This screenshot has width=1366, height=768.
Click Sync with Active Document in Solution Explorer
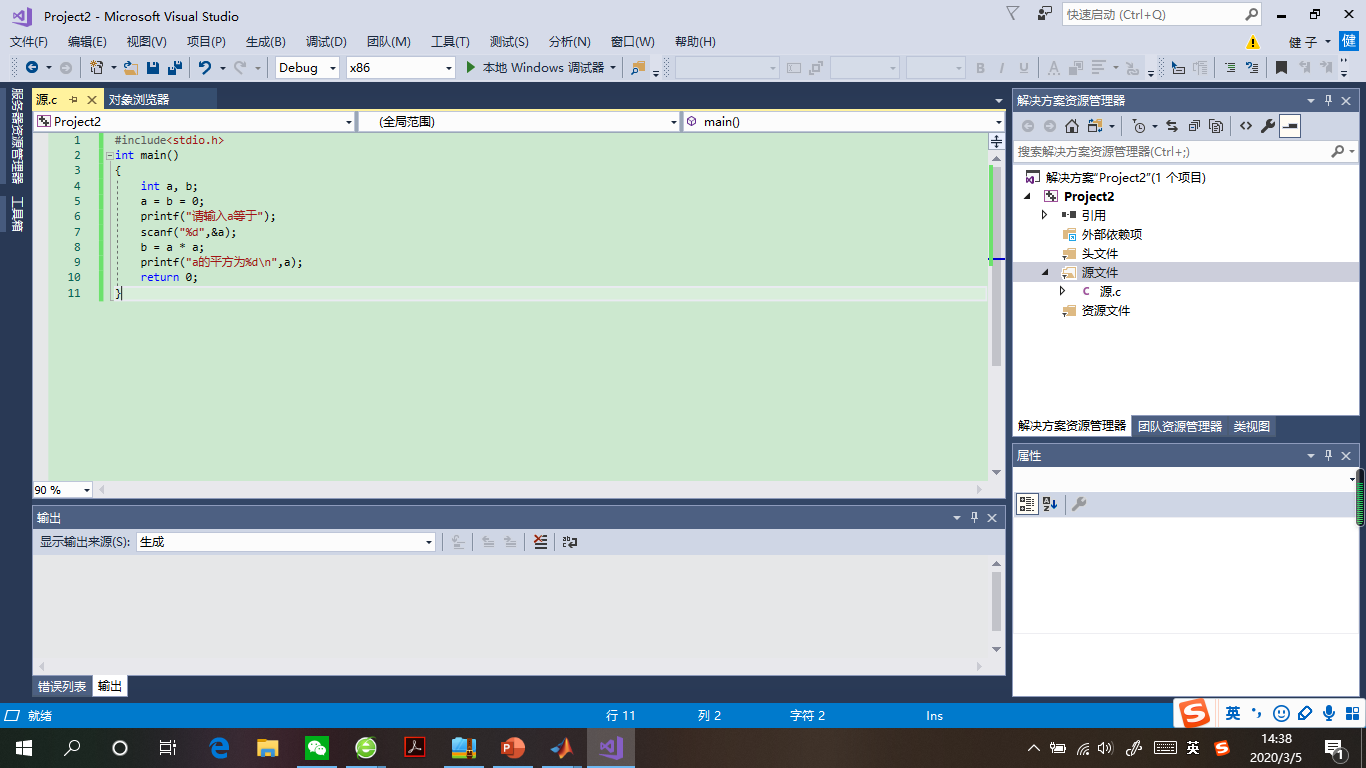1172,126
